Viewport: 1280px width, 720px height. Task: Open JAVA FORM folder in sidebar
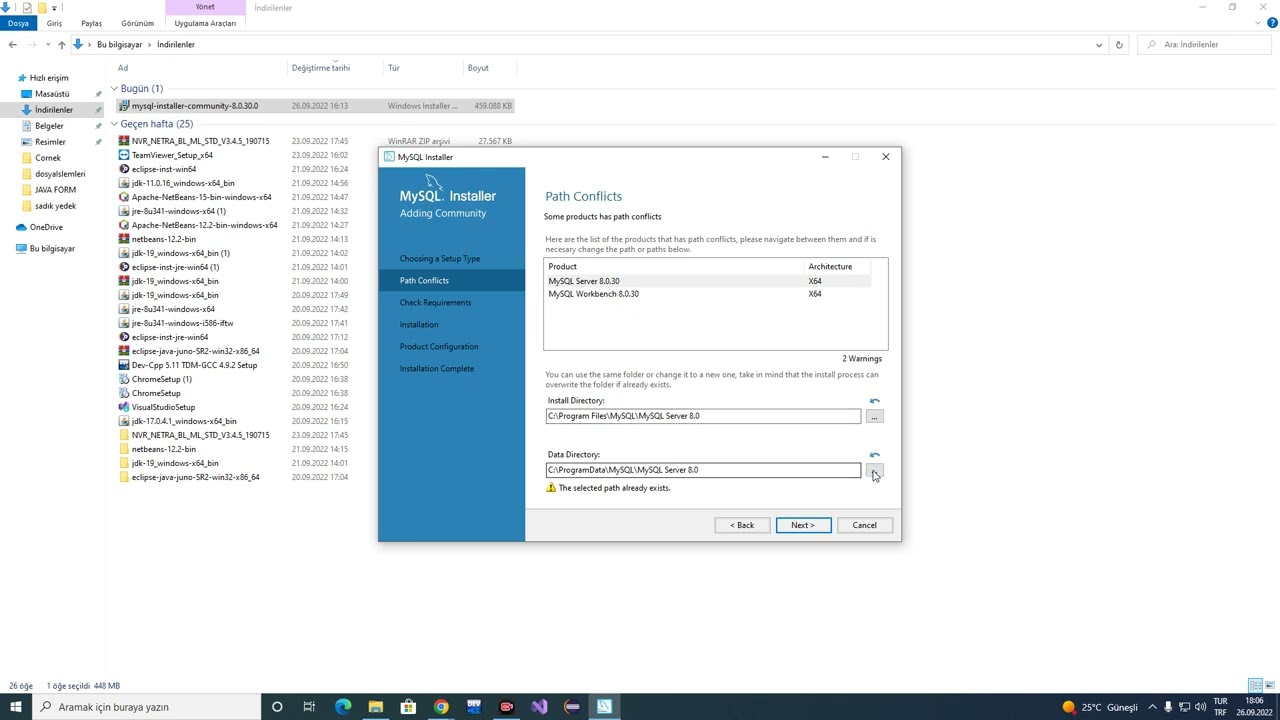(x=55, y=190)
